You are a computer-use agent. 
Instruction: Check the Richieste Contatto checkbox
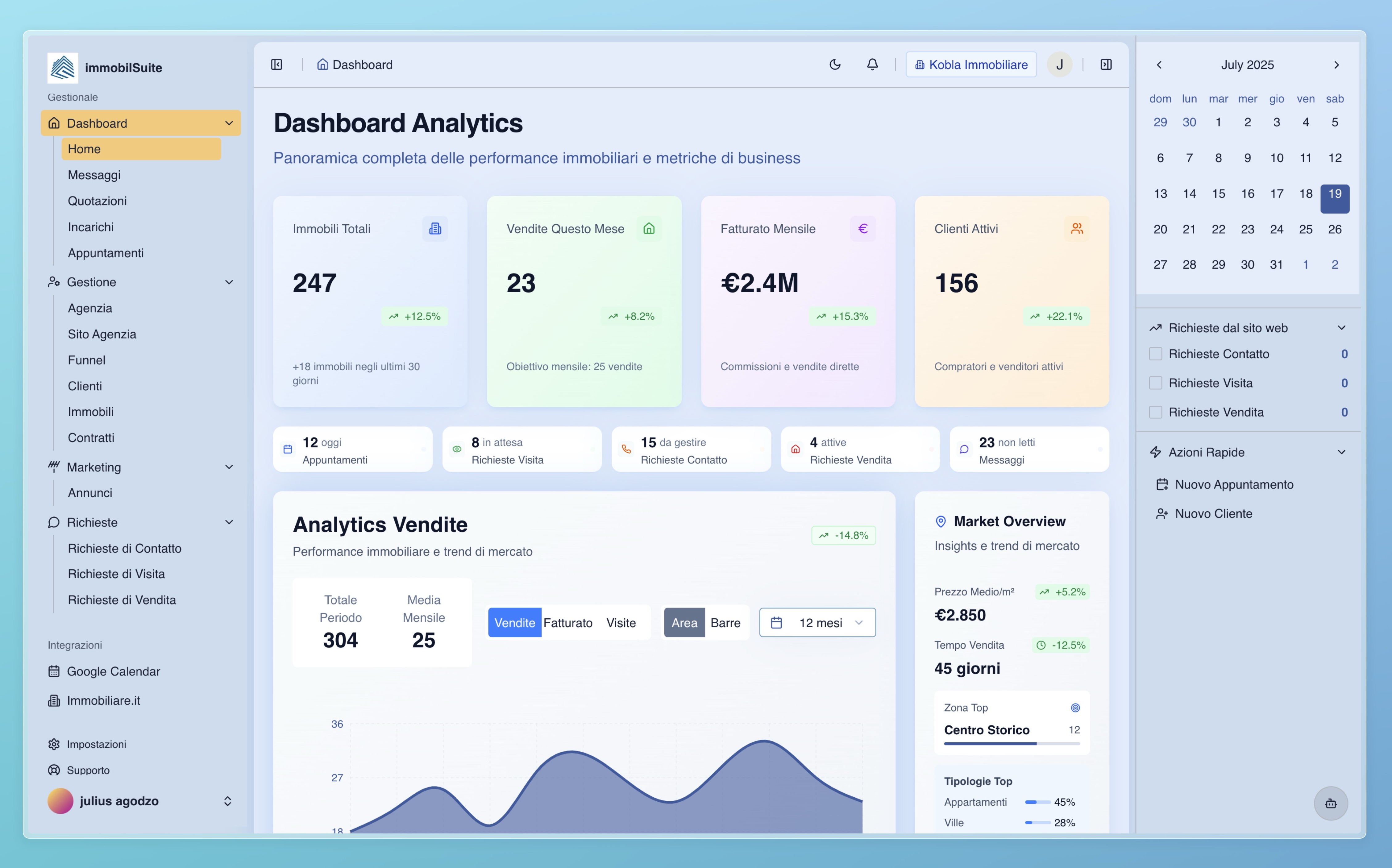[1156, 354]
